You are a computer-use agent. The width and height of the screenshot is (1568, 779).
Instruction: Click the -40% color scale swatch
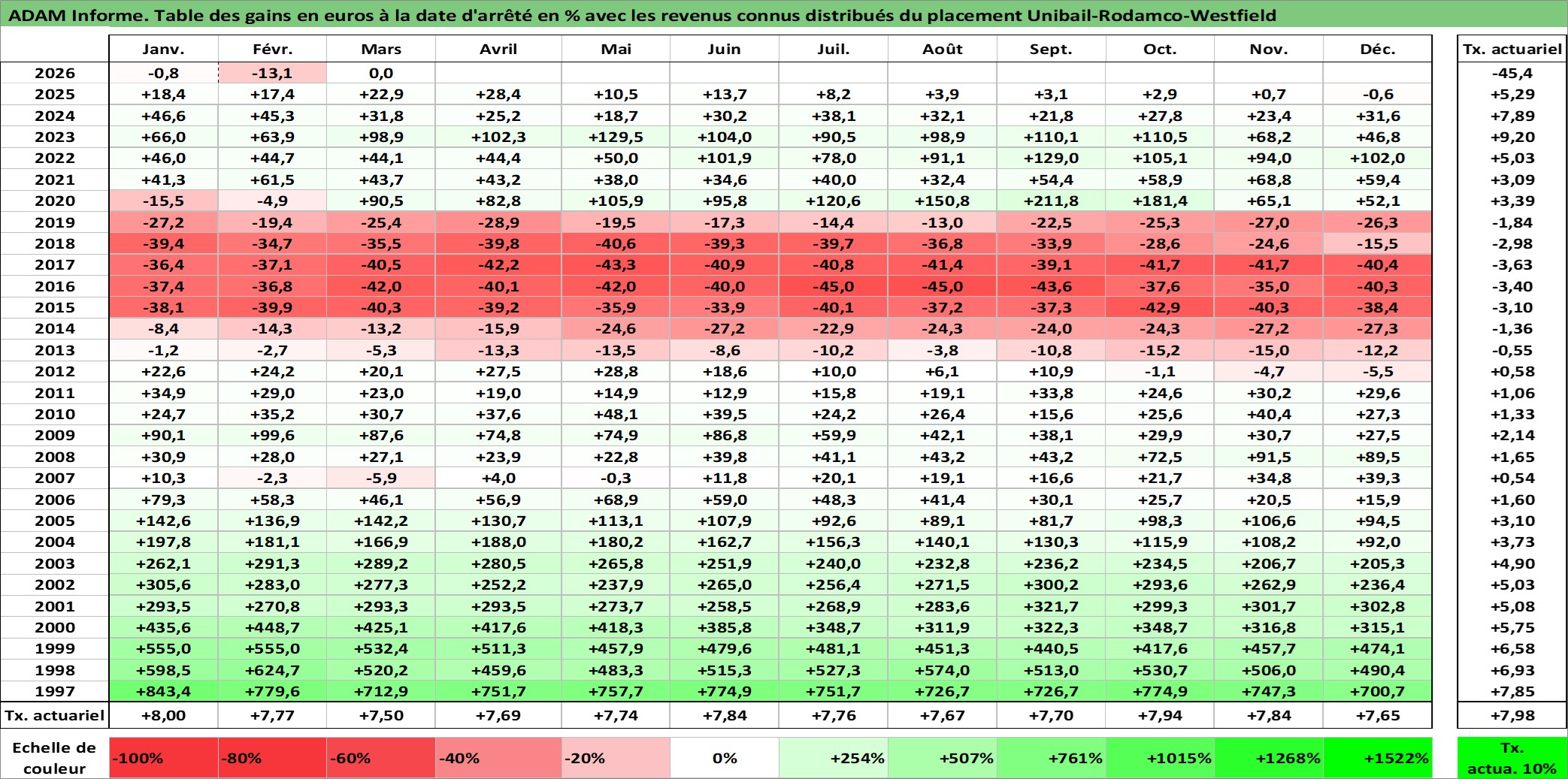coord(498,758)
